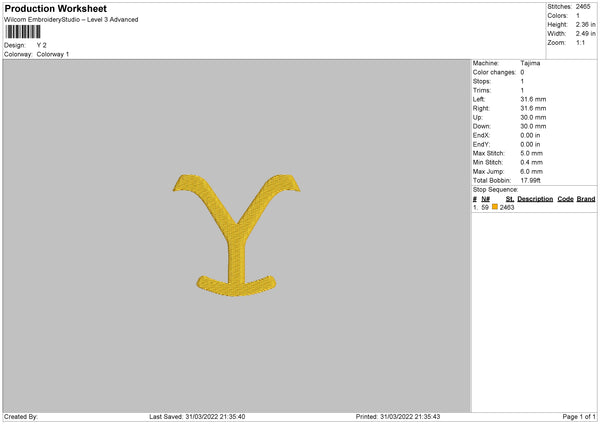This screenshot has width=600, height=424.
Task: Click the yellow thread color swatch
Action: click(495, 207)
